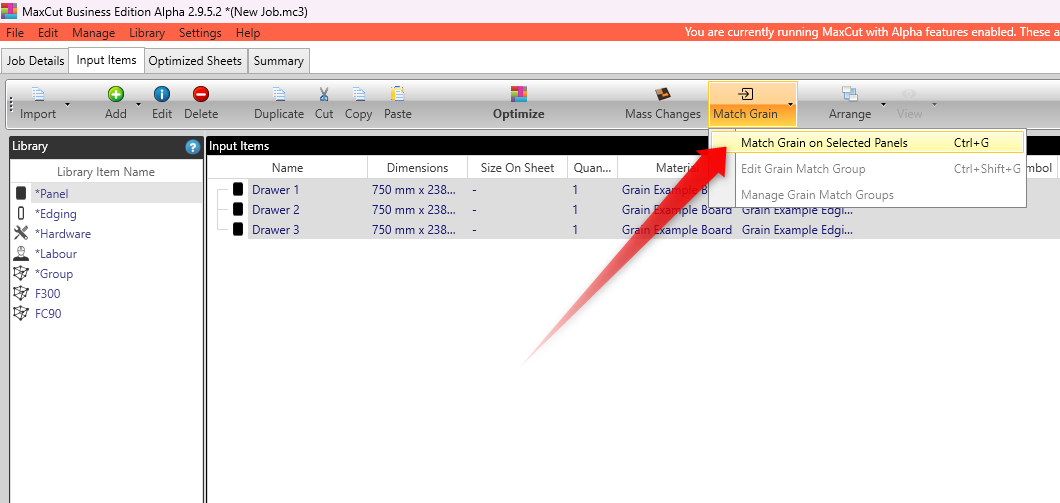Open the Settings menu
Viewport: 1060px width, 503px height.
(x=200, y=32)
